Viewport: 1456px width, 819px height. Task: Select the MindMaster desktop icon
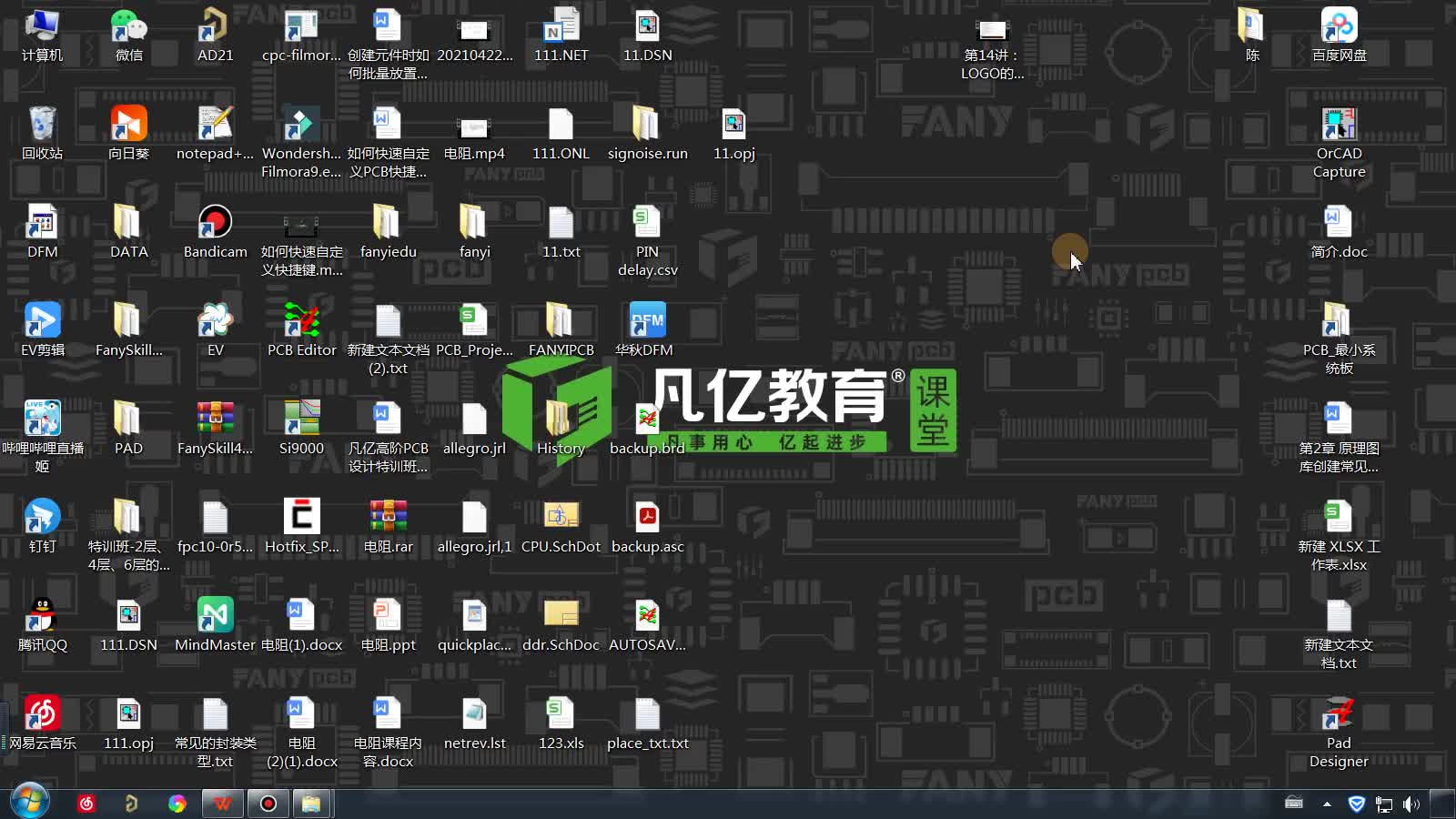[215, 617]
